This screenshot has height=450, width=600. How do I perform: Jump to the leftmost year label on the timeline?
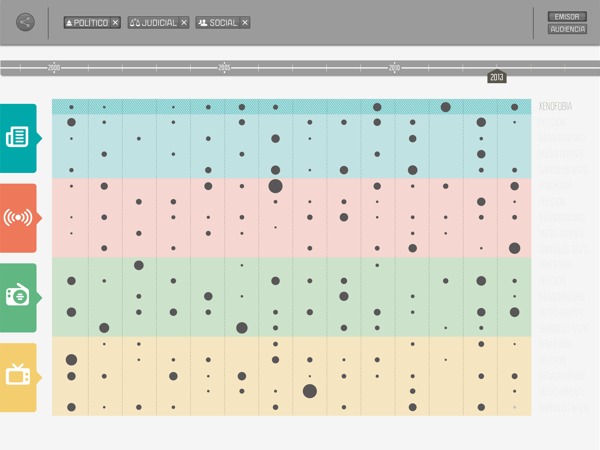pyautogui.click(x=54, y=67)
